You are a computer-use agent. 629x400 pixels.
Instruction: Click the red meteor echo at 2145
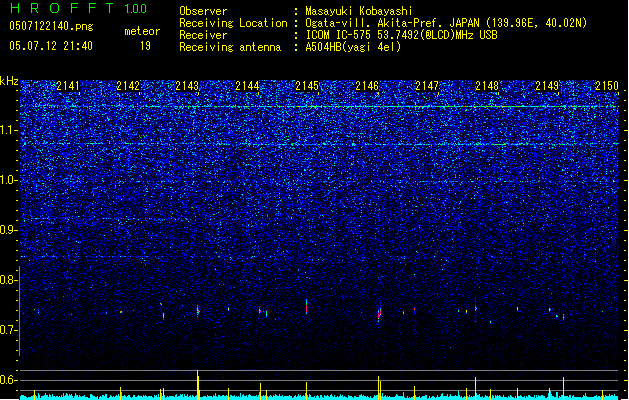(306, 307)
